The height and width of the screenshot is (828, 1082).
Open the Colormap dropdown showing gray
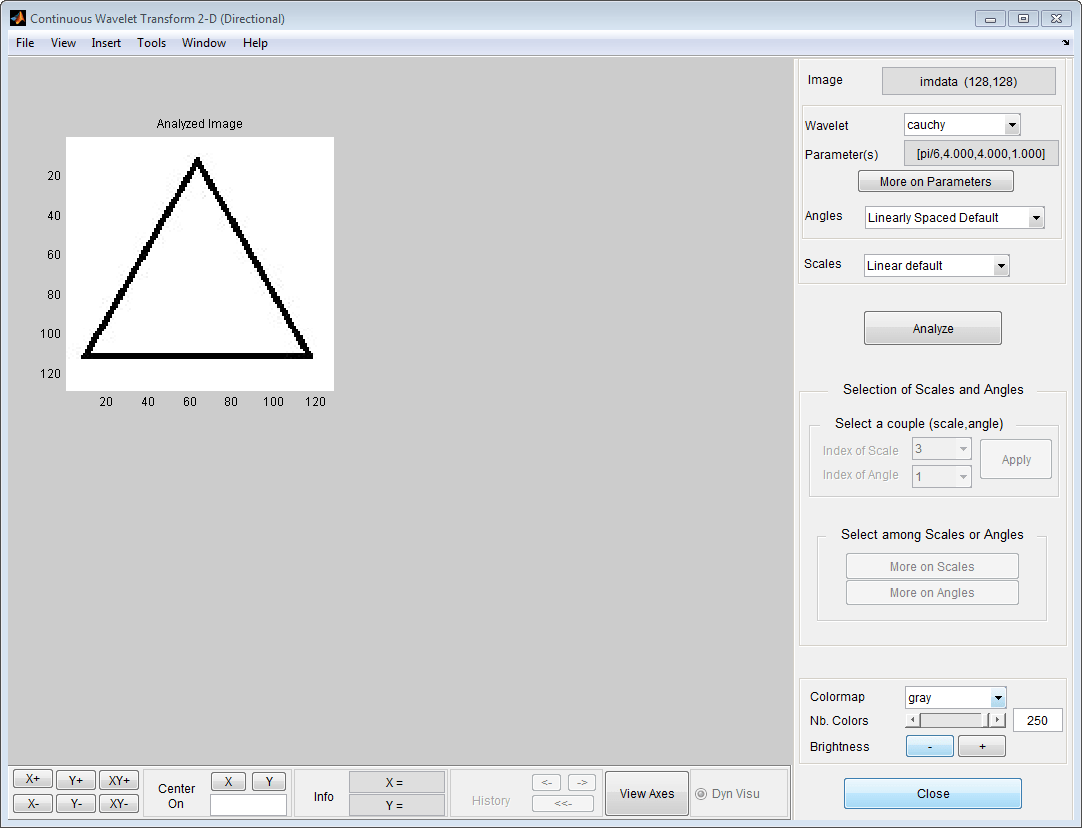(x=955, y=698)
